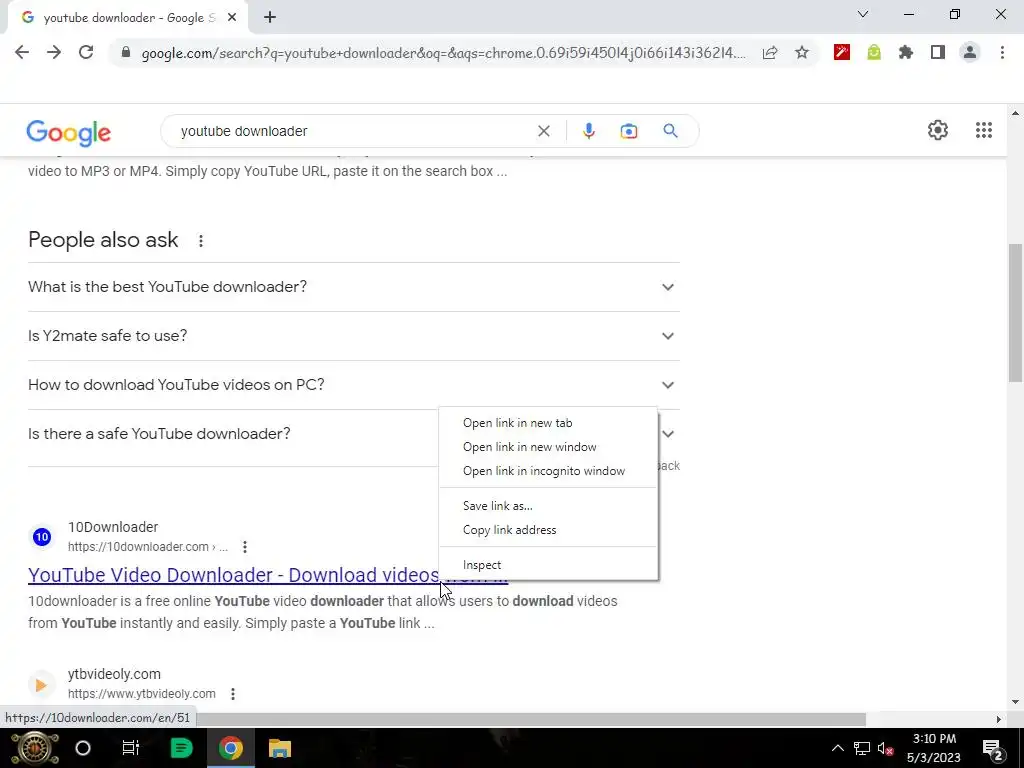Open Cortana search circle on taskbar
1024x768 pixels.
click(x=83, y=748)
